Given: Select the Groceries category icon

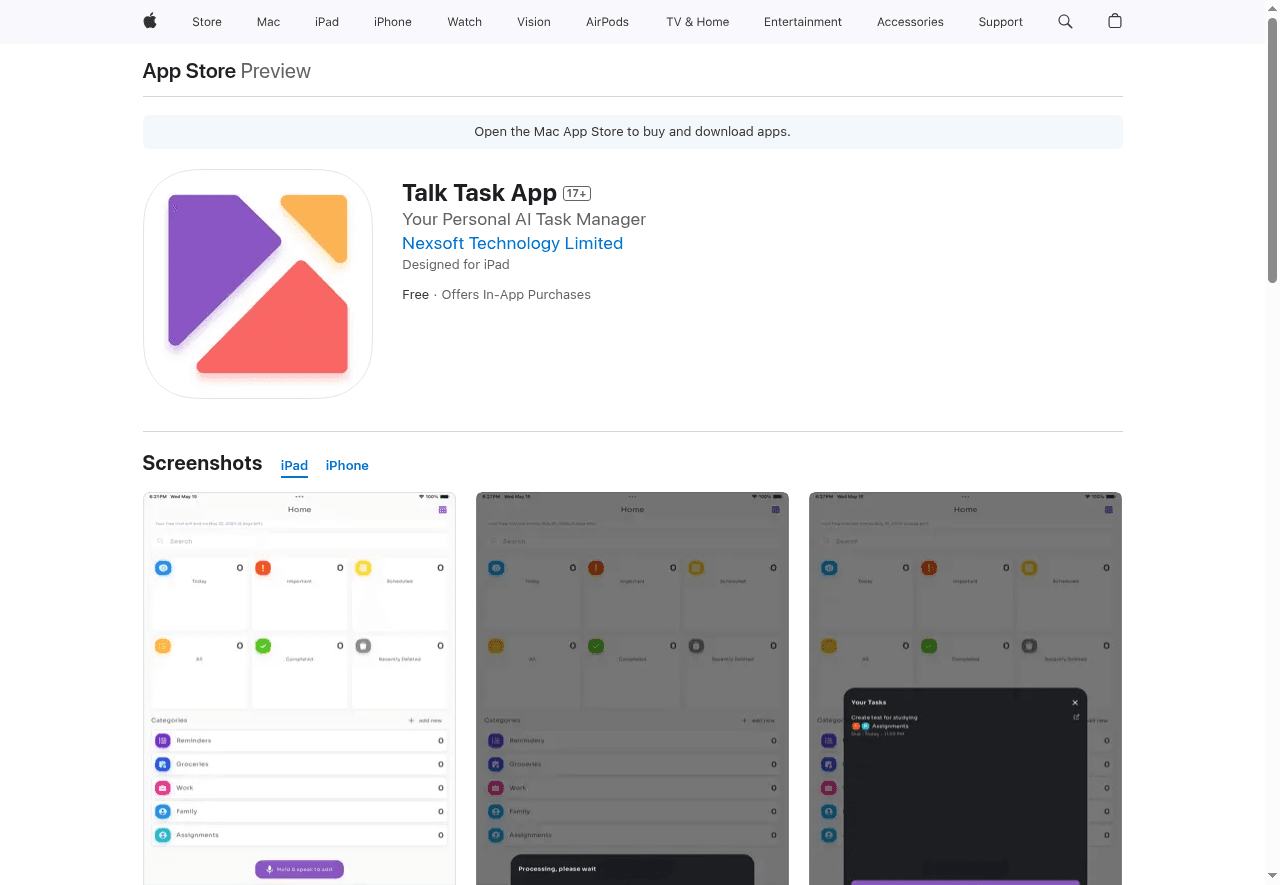Looking at the screenshot, I should pos(164,763).
